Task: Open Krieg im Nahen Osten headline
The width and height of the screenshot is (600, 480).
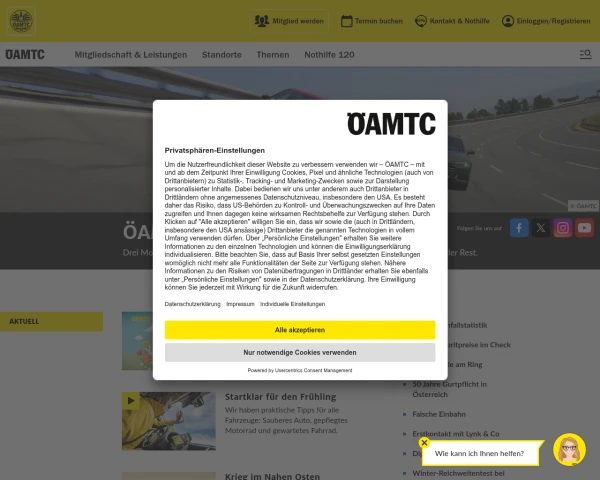Action: pyautogui.click(x=272, y=476)
